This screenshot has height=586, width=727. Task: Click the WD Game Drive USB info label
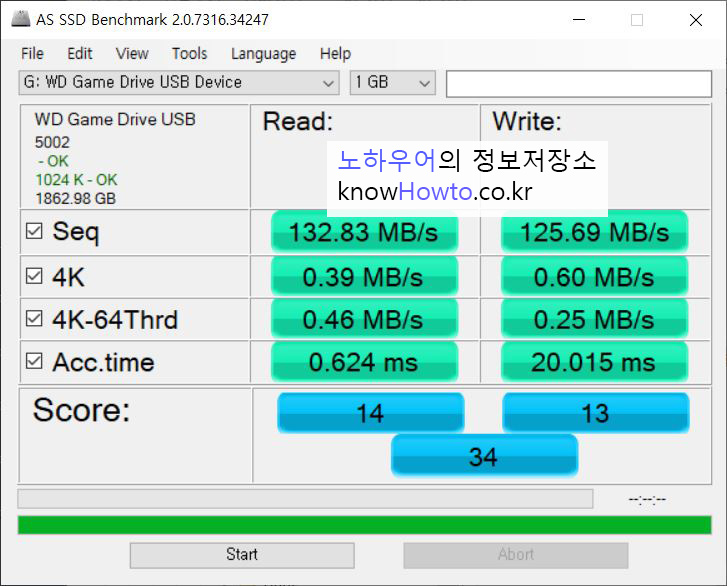tap(115, 120)
